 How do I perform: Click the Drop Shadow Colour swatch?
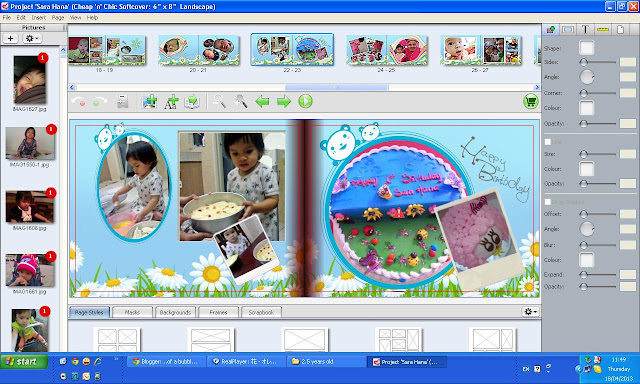tap(587, 260)
